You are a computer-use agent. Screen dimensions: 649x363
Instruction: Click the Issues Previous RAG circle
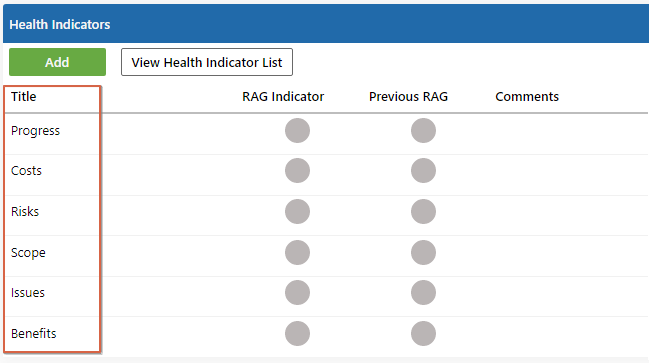click(x=423, y=293)
